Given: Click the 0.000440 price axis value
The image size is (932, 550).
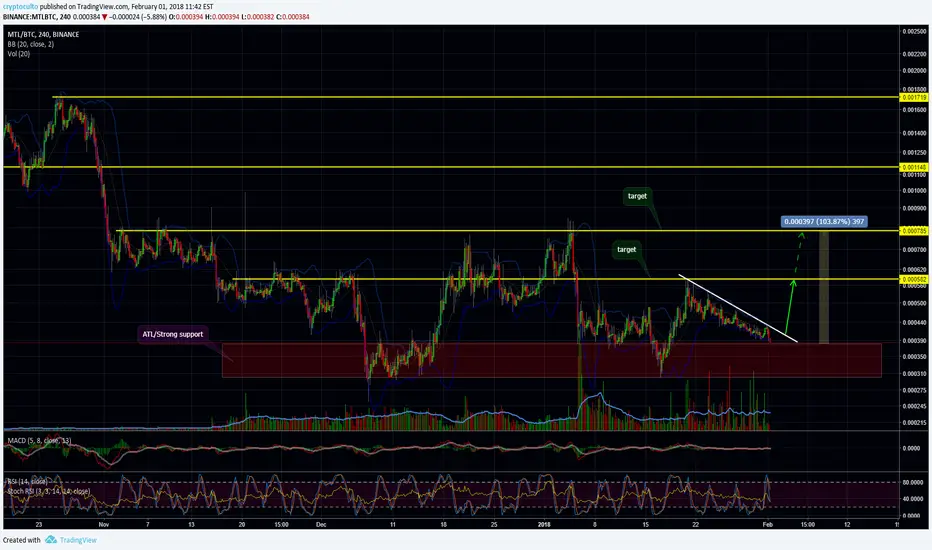Looking at the screenshot, I should click(x=914, y=322).
